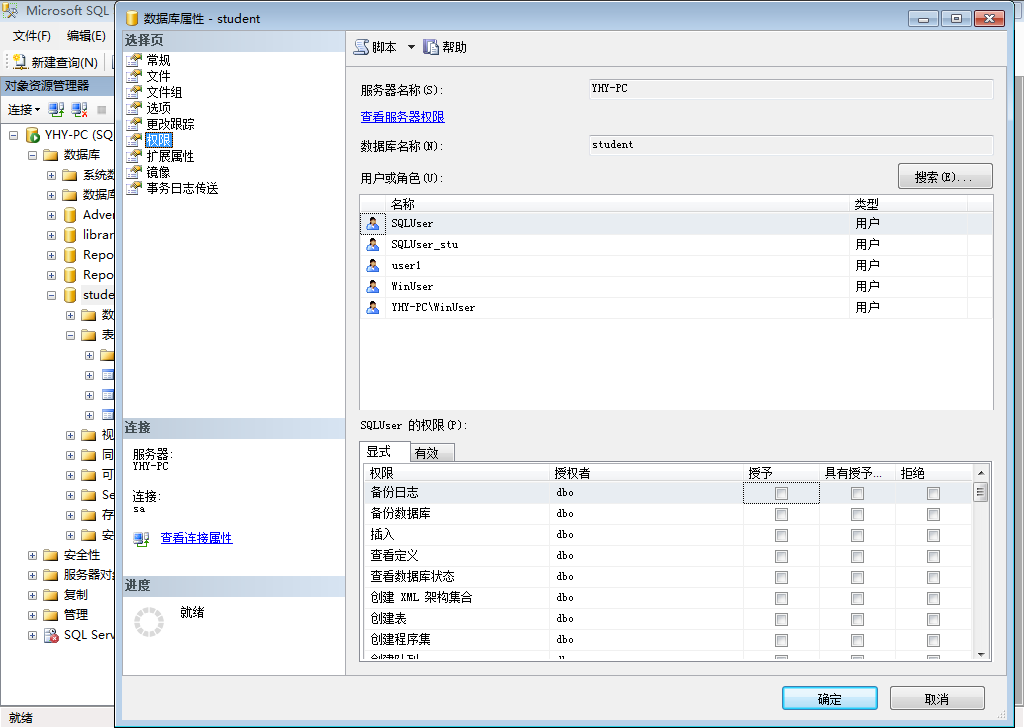Click the stop icon in Object Explorer toolbar
This screenshot has height=728, width=1024.
tap(102, 110)
